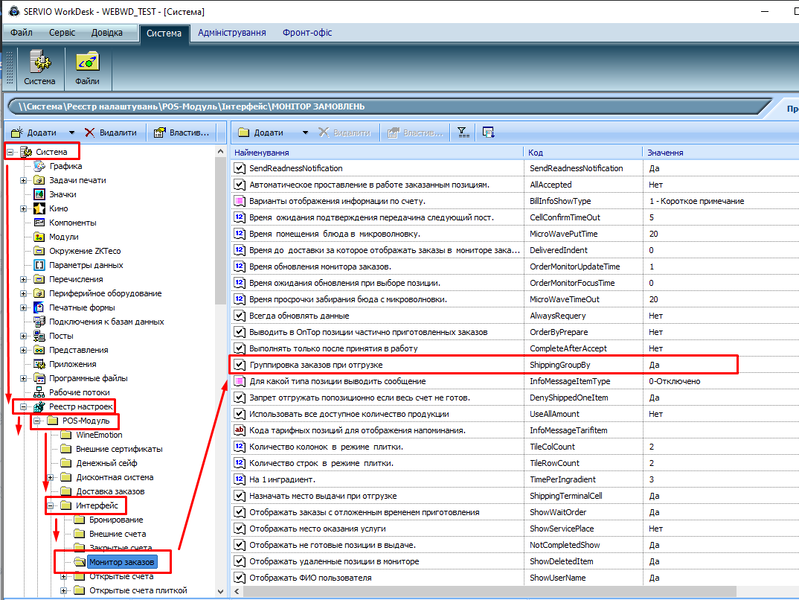Viewport: 799px width, 600px height.
Task: Click the Параметры данных tree icon
Action: coord(40,265)
